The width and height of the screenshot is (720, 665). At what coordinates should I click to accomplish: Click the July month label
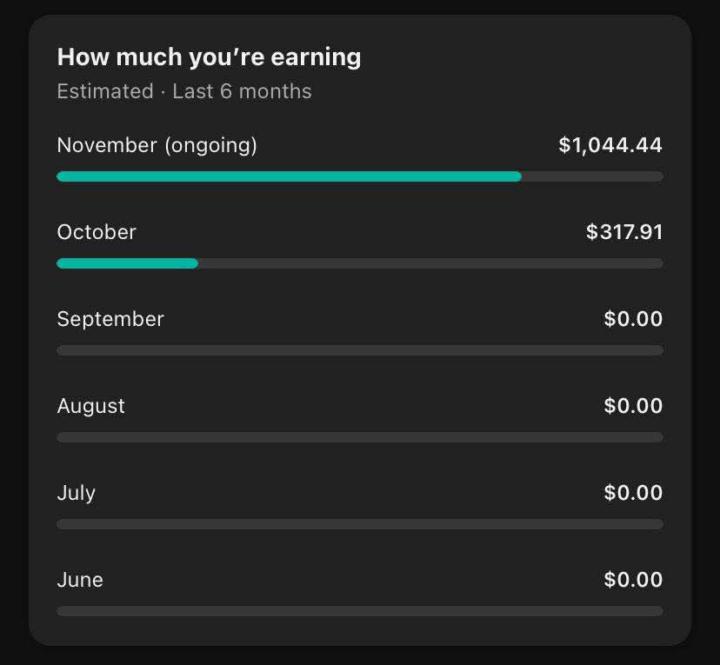coord(76,493)
